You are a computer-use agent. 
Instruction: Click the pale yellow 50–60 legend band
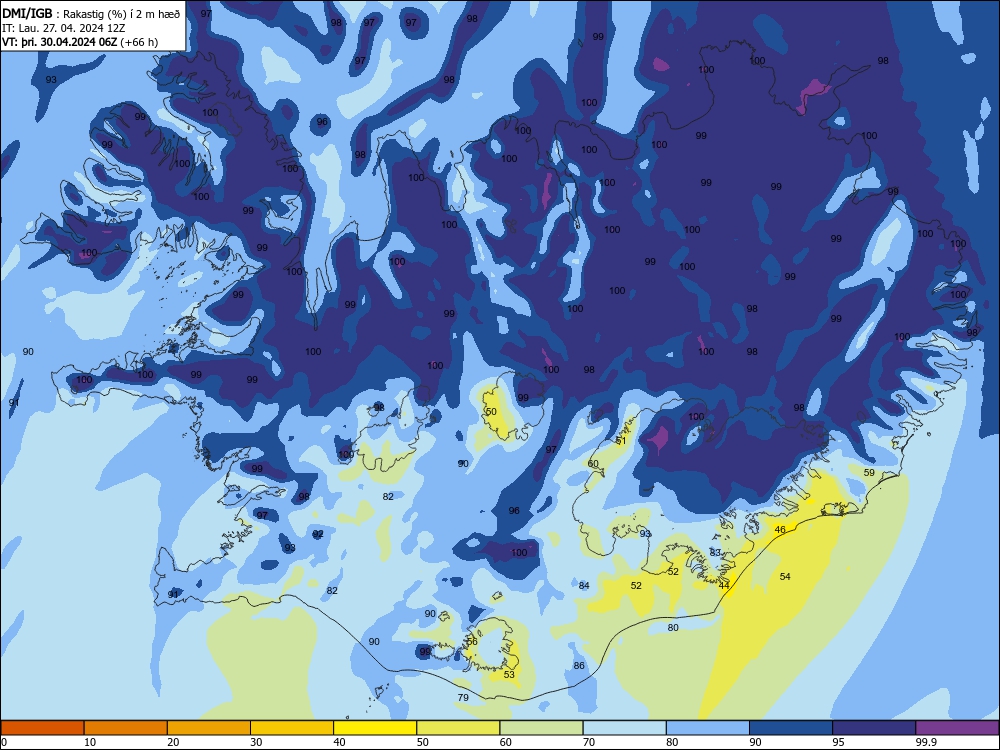coord(458,728)
